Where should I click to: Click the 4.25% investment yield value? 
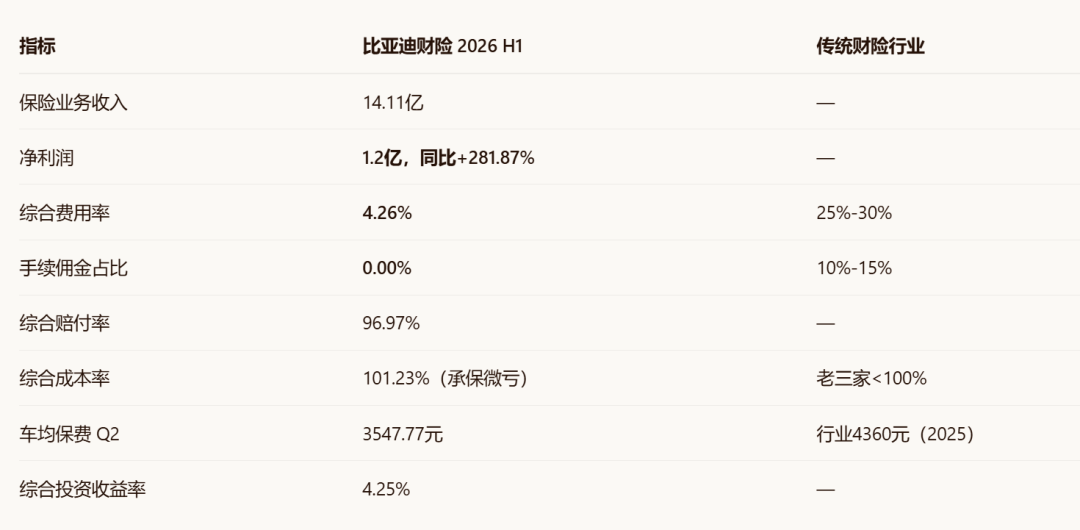click(386, 489)
